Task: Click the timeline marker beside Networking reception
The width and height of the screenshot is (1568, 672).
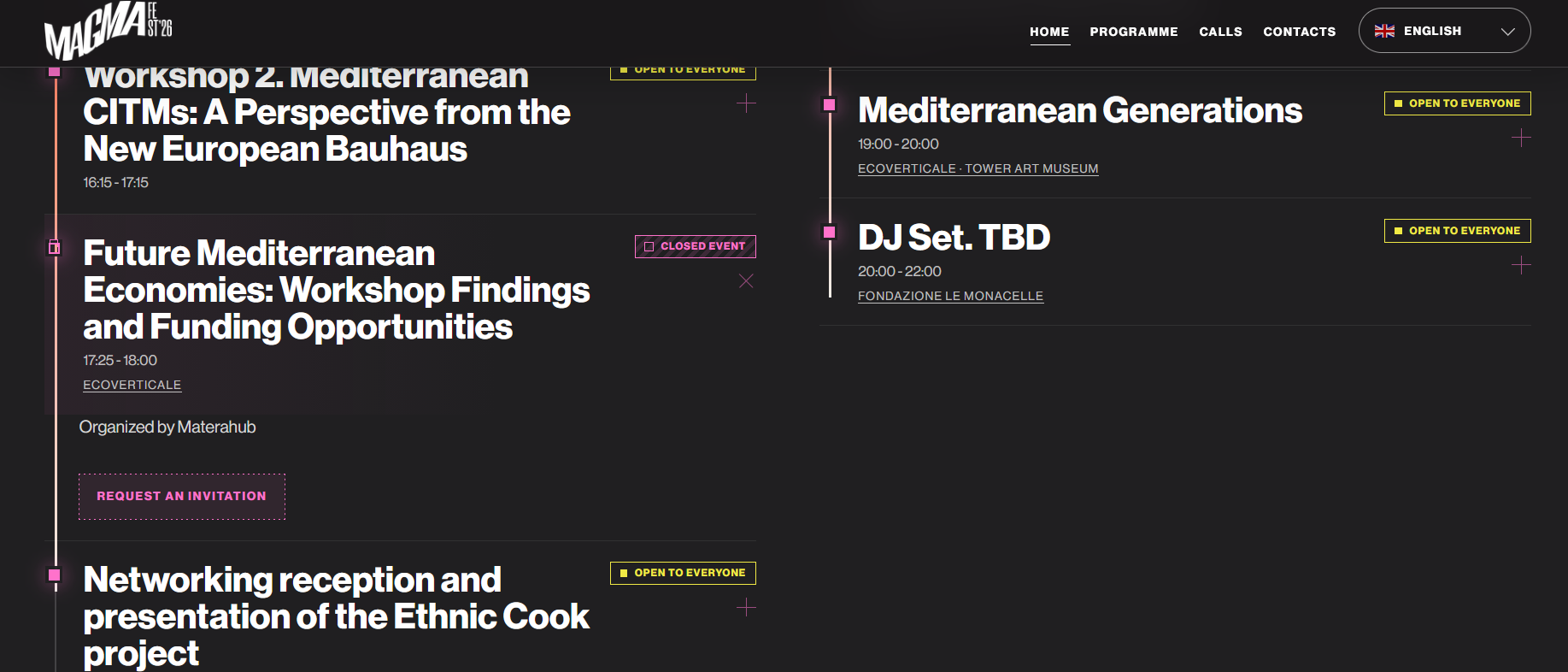Action: click(x=55, y=575)
